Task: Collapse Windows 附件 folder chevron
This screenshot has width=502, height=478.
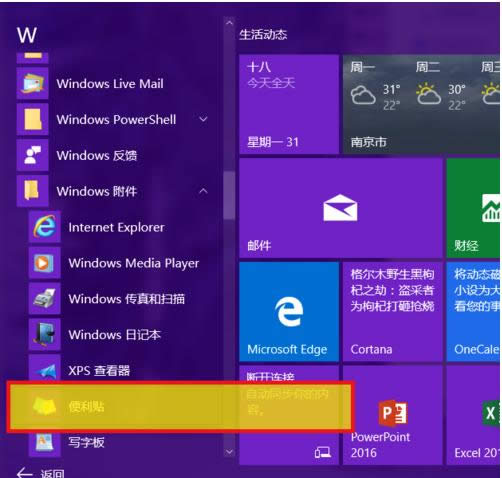Action: (x=203, y=191)
